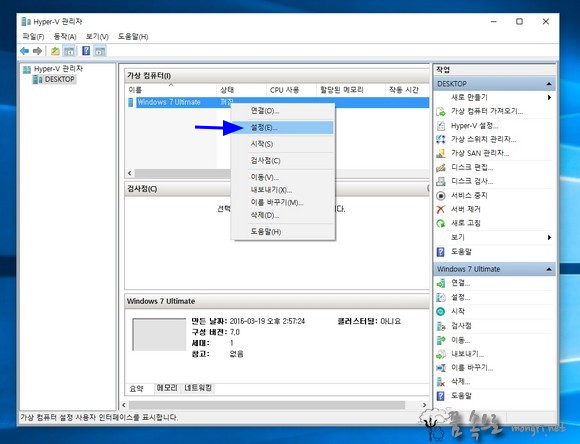The height and width of the screenshot is (444, 580).
Task: Click the 설정 icon under Windows 7 Ultimate
Action: point(441,297)
